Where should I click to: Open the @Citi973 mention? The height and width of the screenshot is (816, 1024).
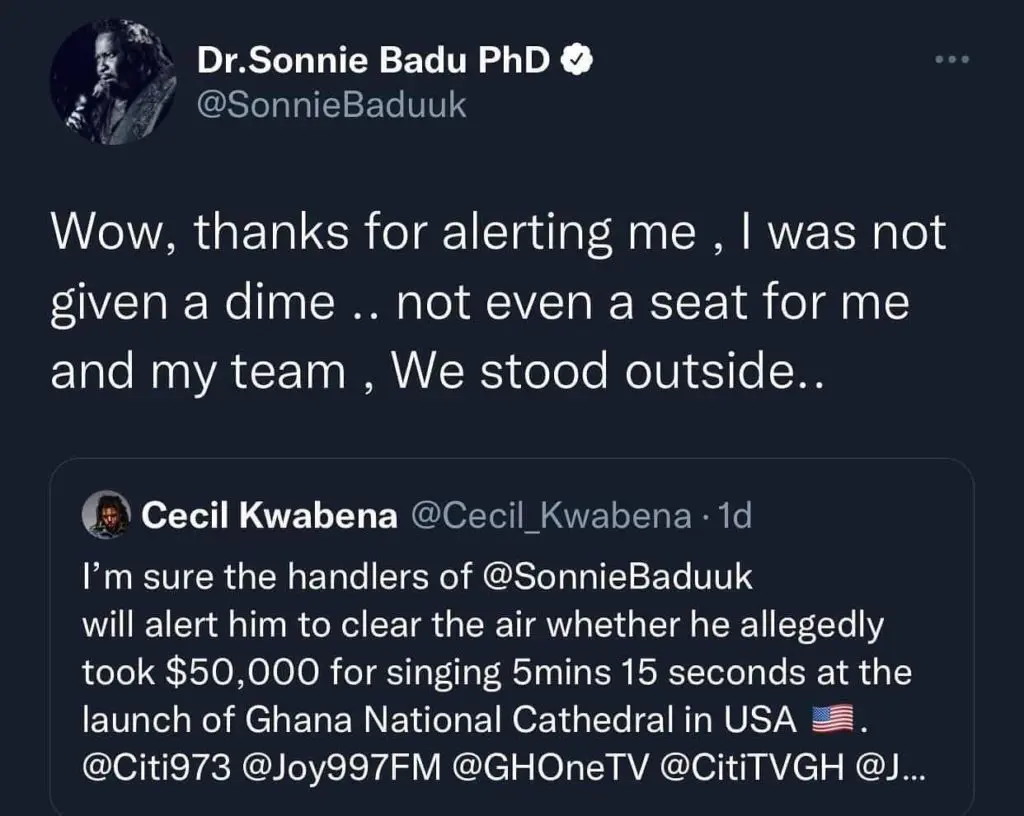(x=157, y=767)
